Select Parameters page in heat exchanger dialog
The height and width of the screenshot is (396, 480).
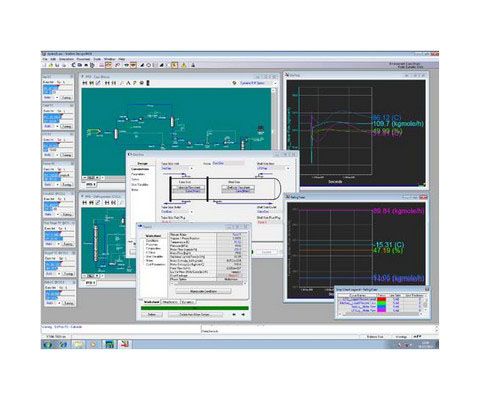click(x=138, y=174)
